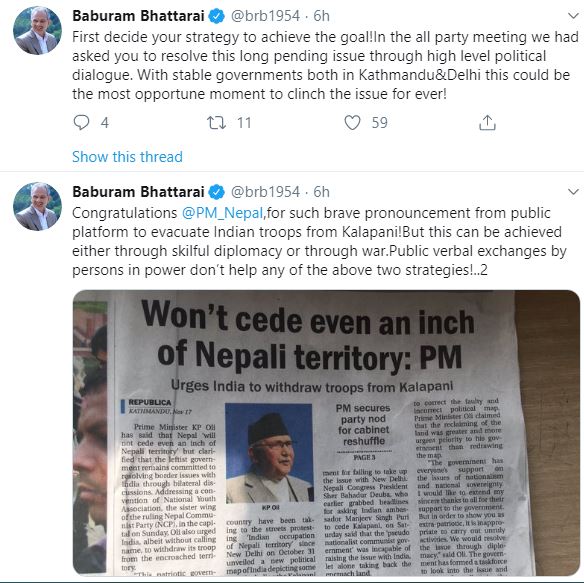Expand the first tweet's options chevron

click(573, 16)
